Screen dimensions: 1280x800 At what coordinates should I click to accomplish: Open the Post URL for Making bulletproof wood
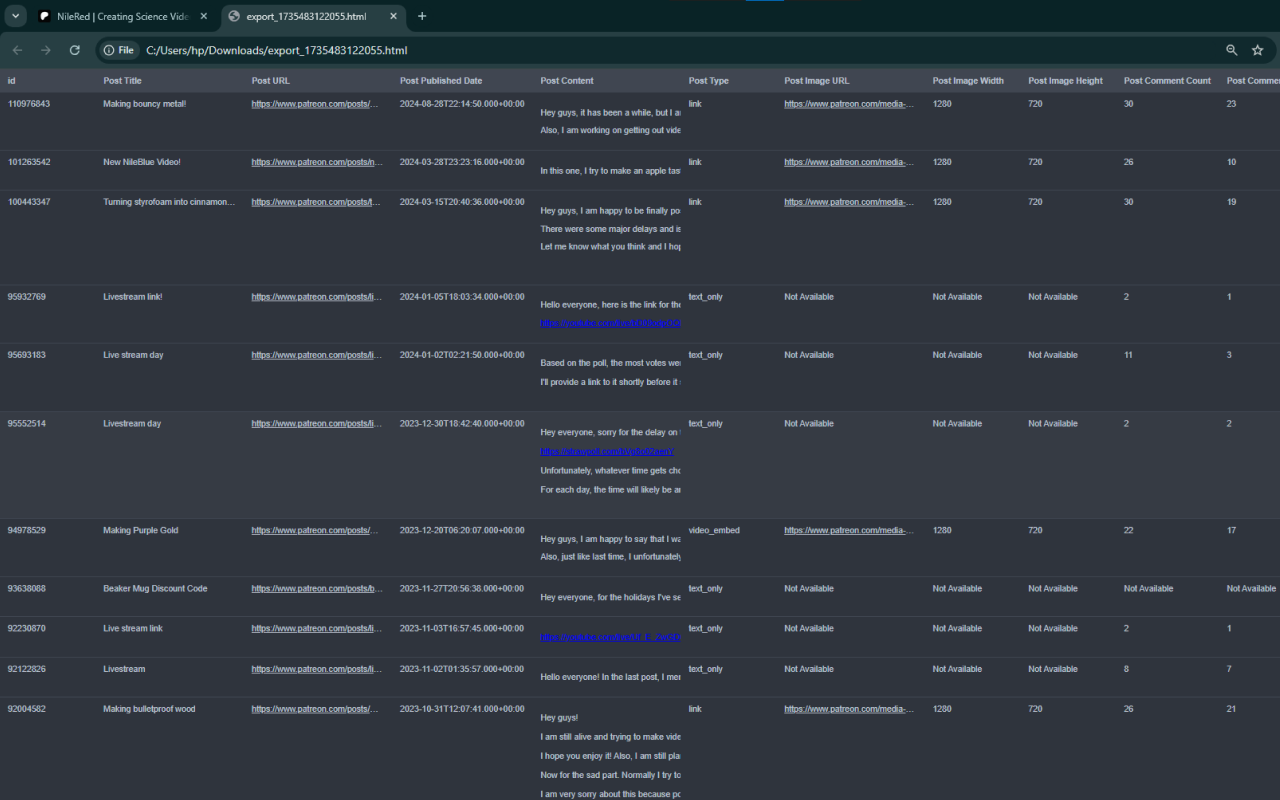315,709
